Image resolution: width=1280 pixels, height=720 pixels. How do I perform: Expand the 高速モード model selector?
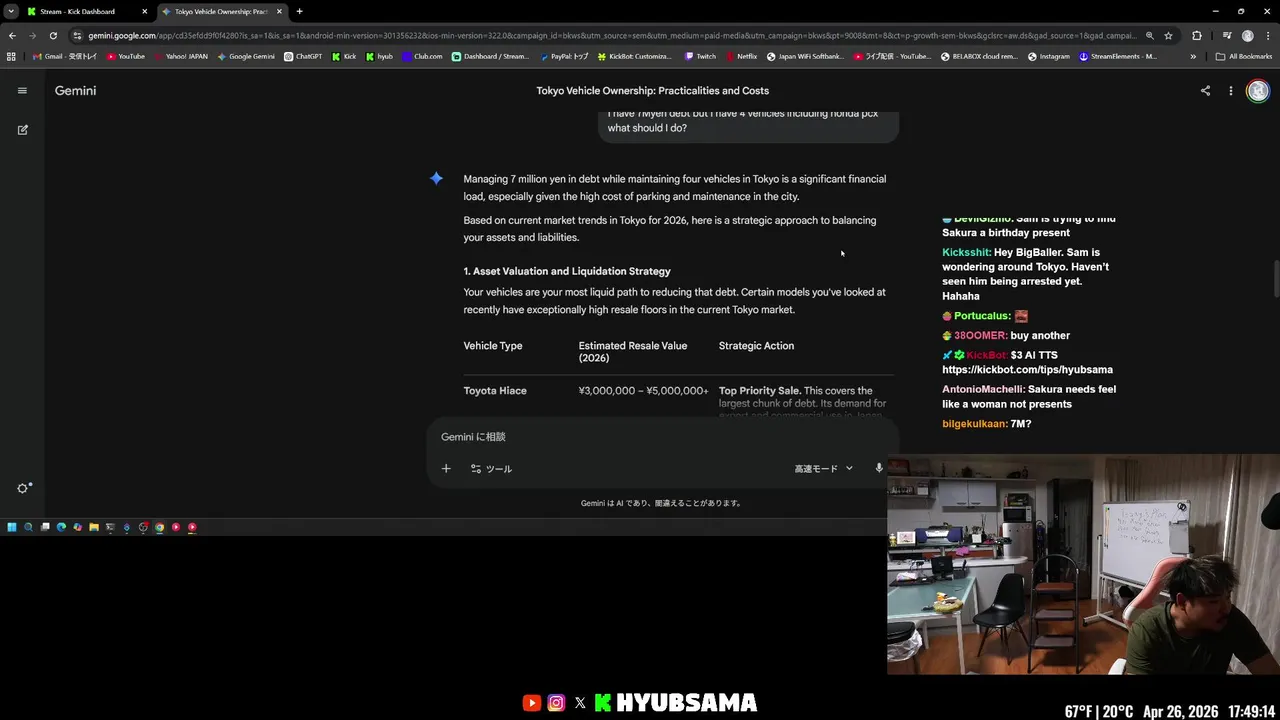[824, 468]
